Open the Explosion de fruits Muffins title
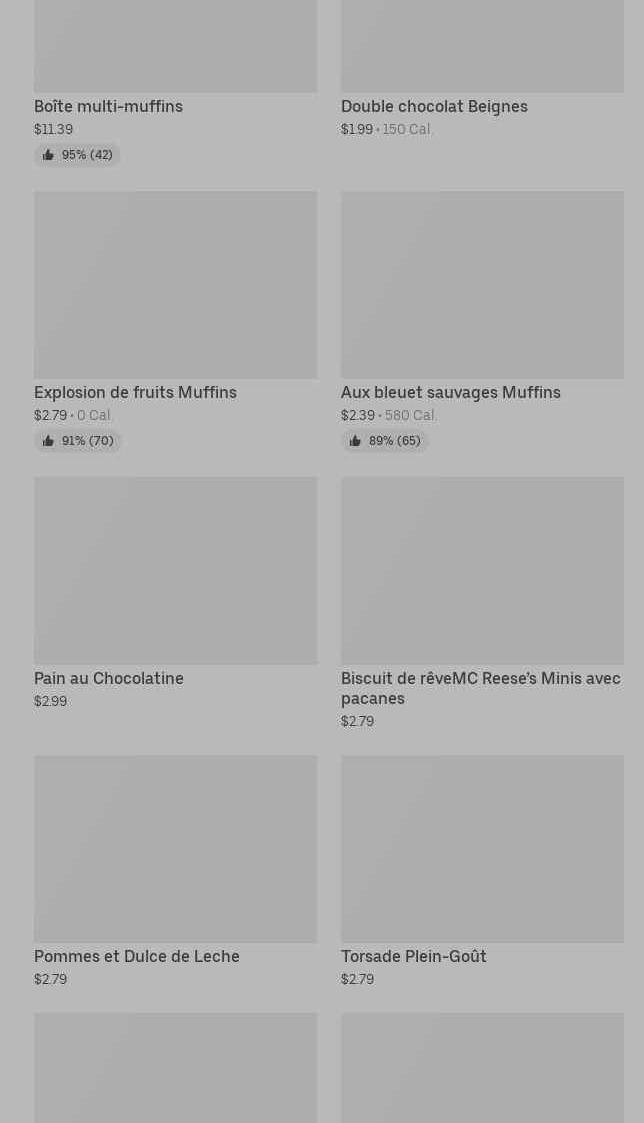 tap(135, 392)
